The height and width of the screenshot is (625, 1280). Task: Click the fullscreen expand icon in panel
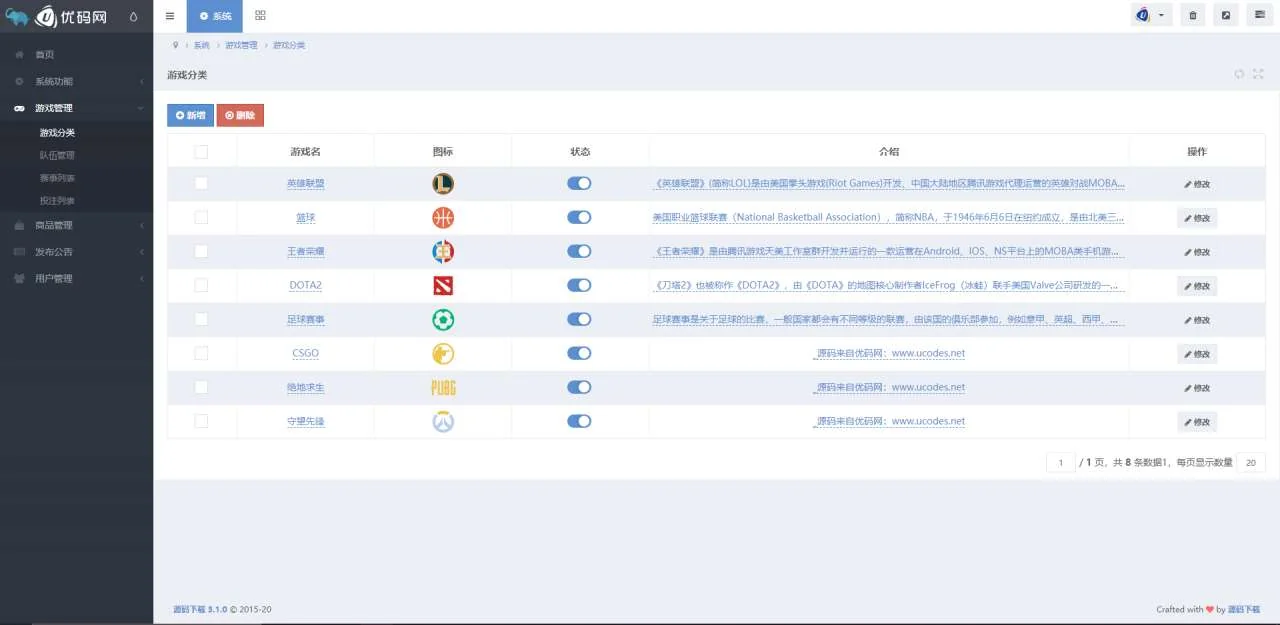(1258, 74)
